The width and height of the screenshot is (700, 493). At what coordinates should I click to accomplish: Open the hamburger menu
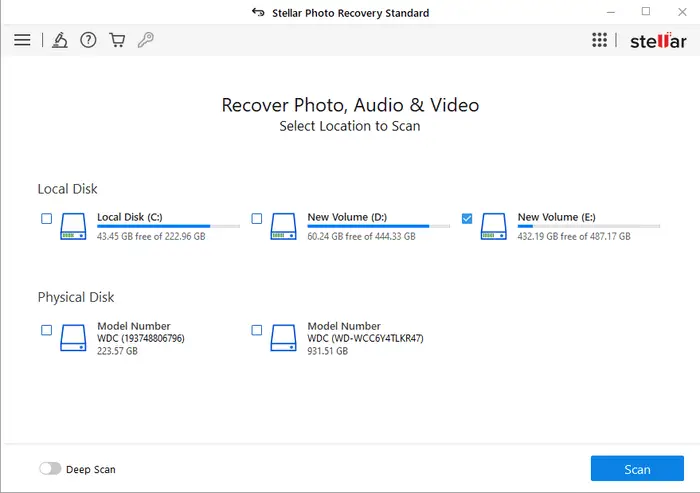(22, 40)
